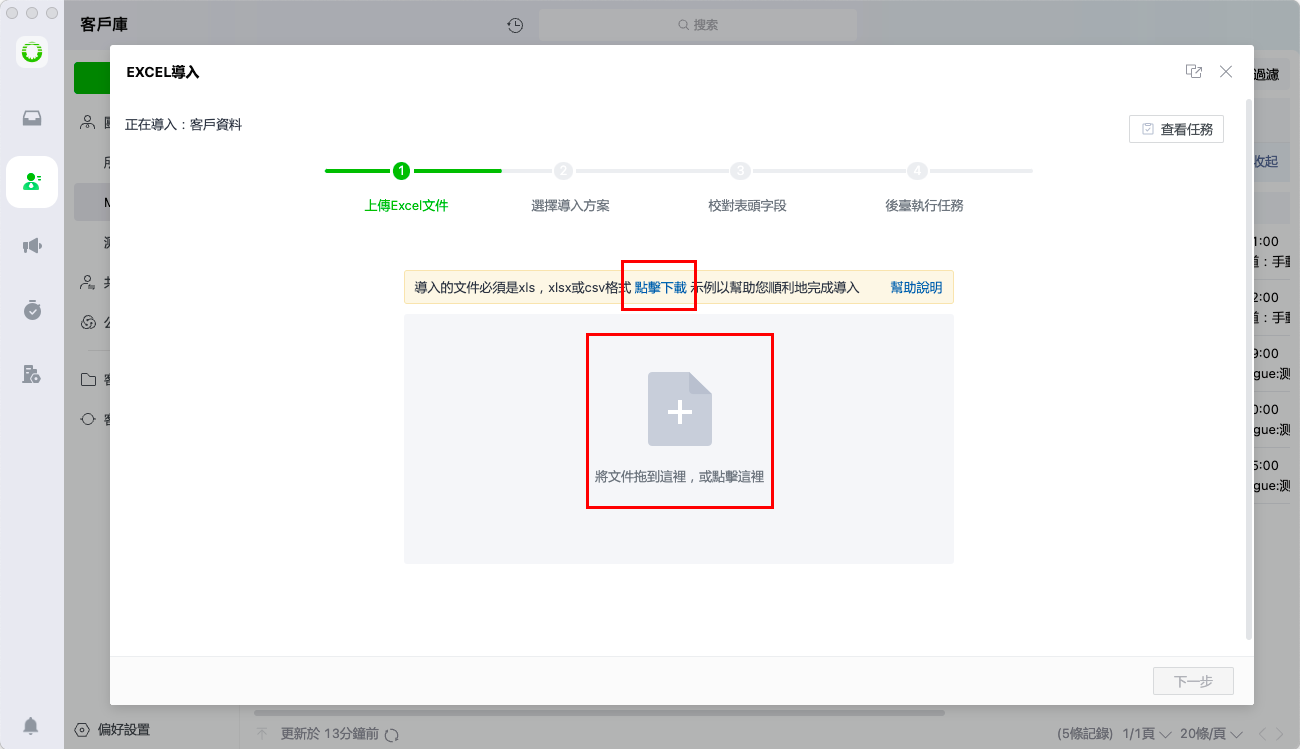The image size is (1300, 749).
Task: Open the megaphone marketing icon
Action: coord(32,246)
